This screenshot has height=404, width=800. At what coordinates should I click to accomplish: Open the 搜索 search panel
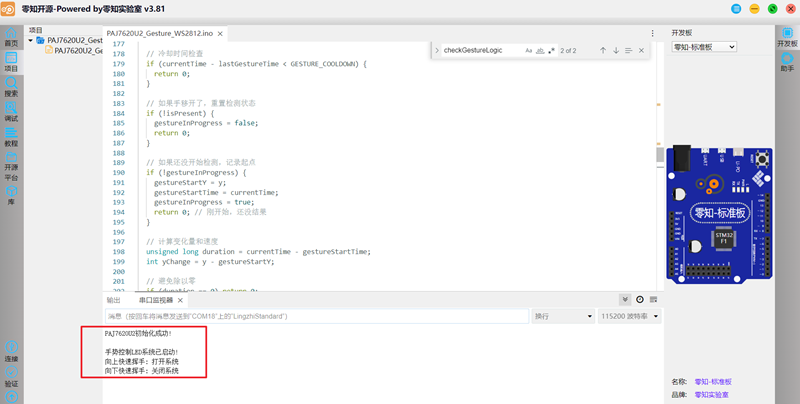[11, 87]
